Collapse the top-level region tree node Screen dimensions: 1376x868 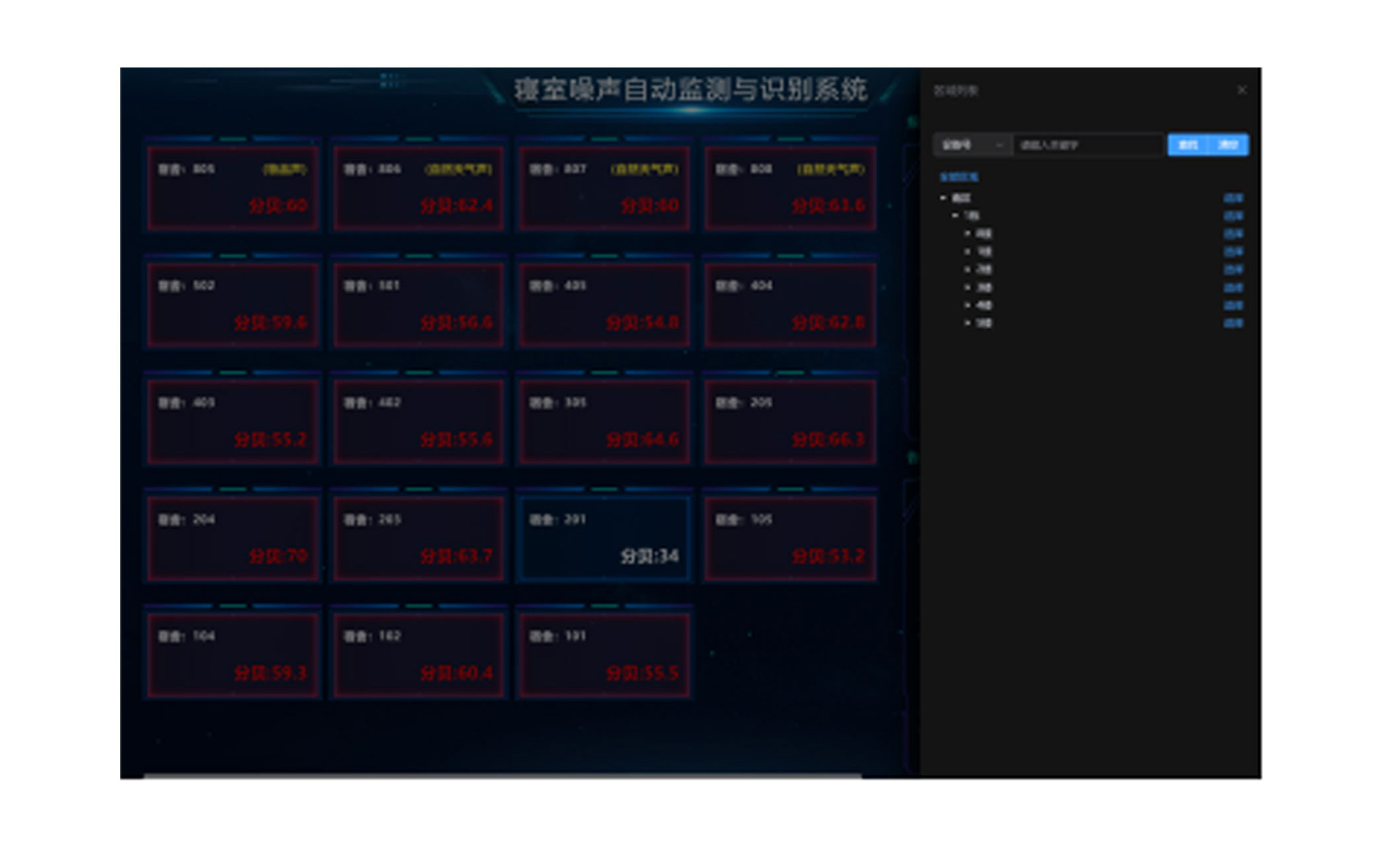tap(943, 198)
